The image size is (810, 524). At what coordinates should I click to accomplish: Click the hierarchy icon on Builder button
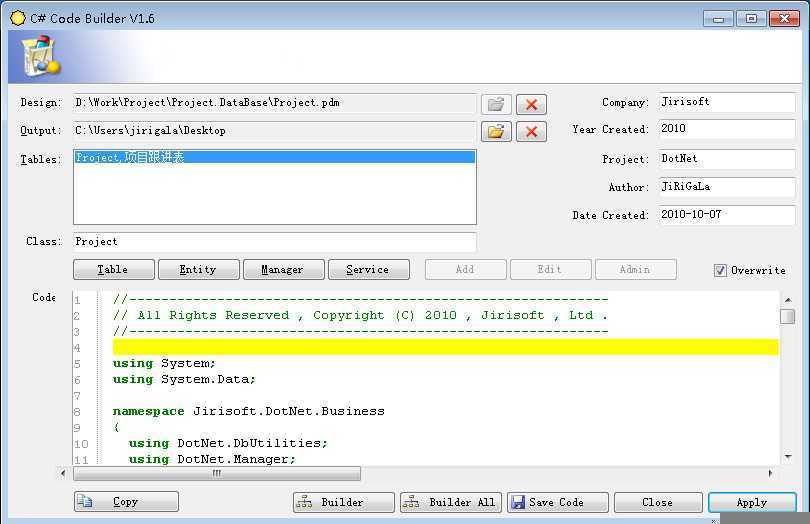[304, 502]
